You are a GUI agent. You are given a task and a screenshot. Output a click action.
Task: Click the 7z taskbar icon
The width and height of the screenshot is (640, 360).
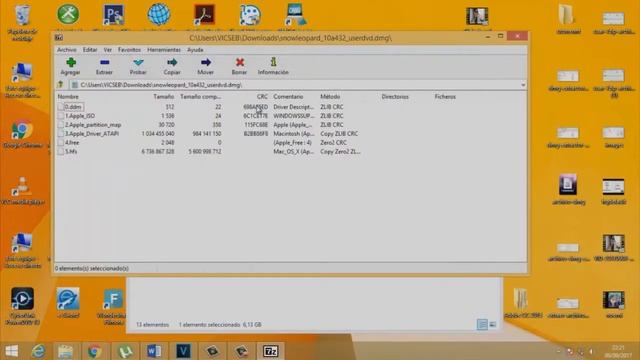pos(270,351)
